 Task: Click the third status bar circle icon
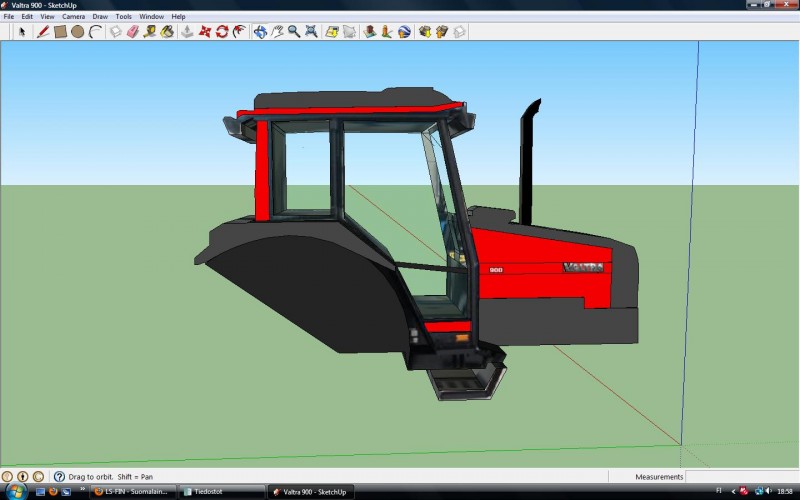pyautogui.click(x=38, y=477)
